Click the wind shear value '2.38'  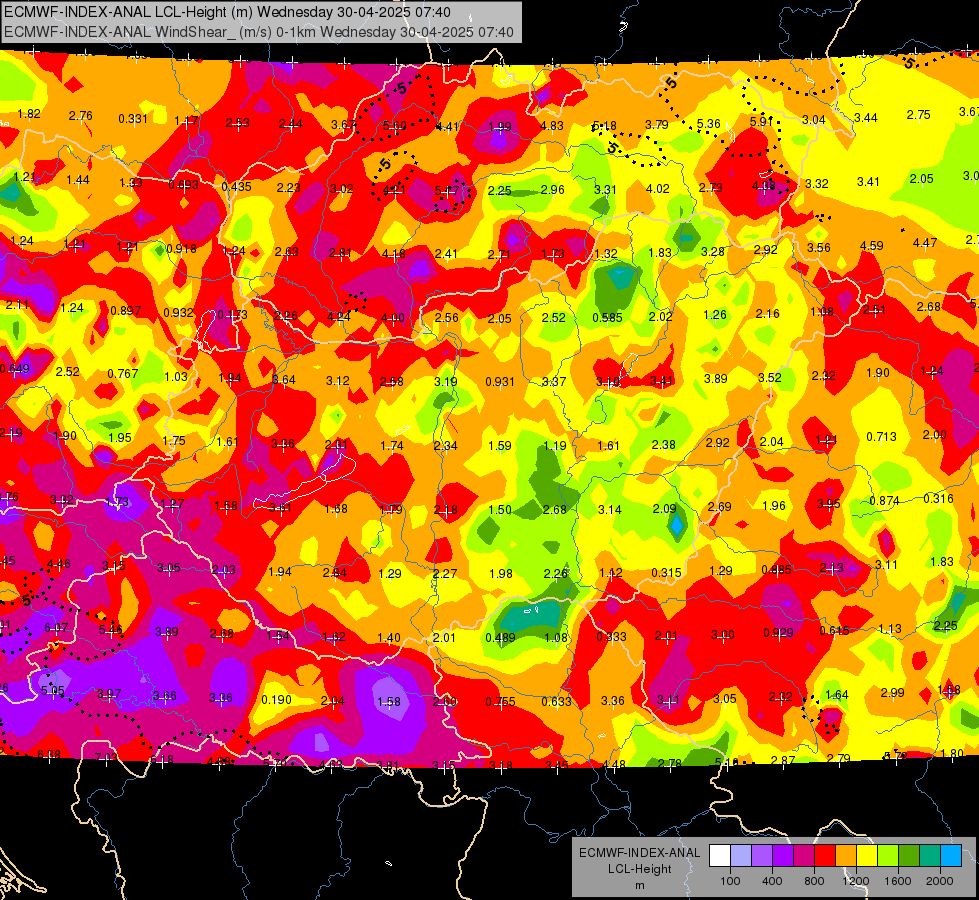(664, 445)
